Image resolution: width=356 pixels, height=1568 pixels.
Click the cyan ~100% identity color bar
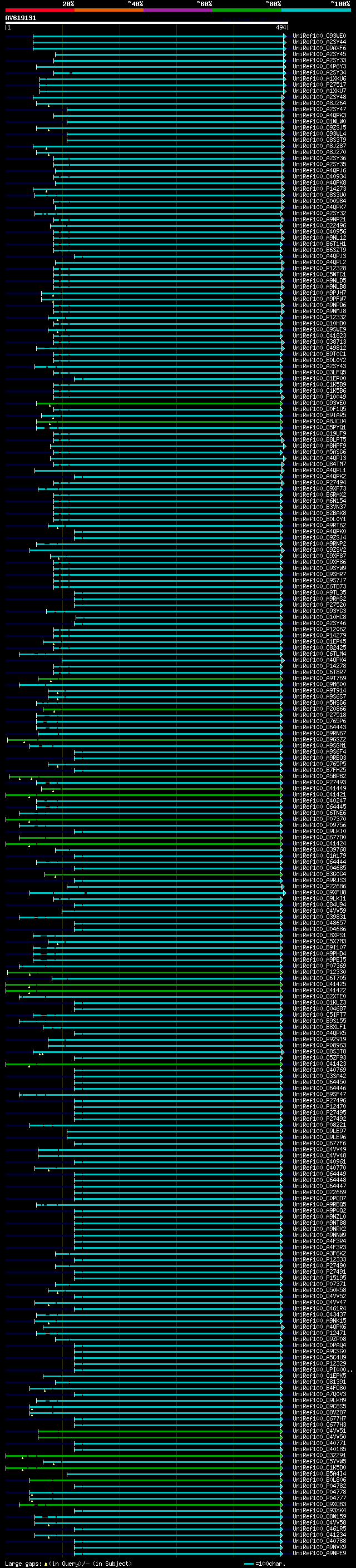[x=316, y=10]
